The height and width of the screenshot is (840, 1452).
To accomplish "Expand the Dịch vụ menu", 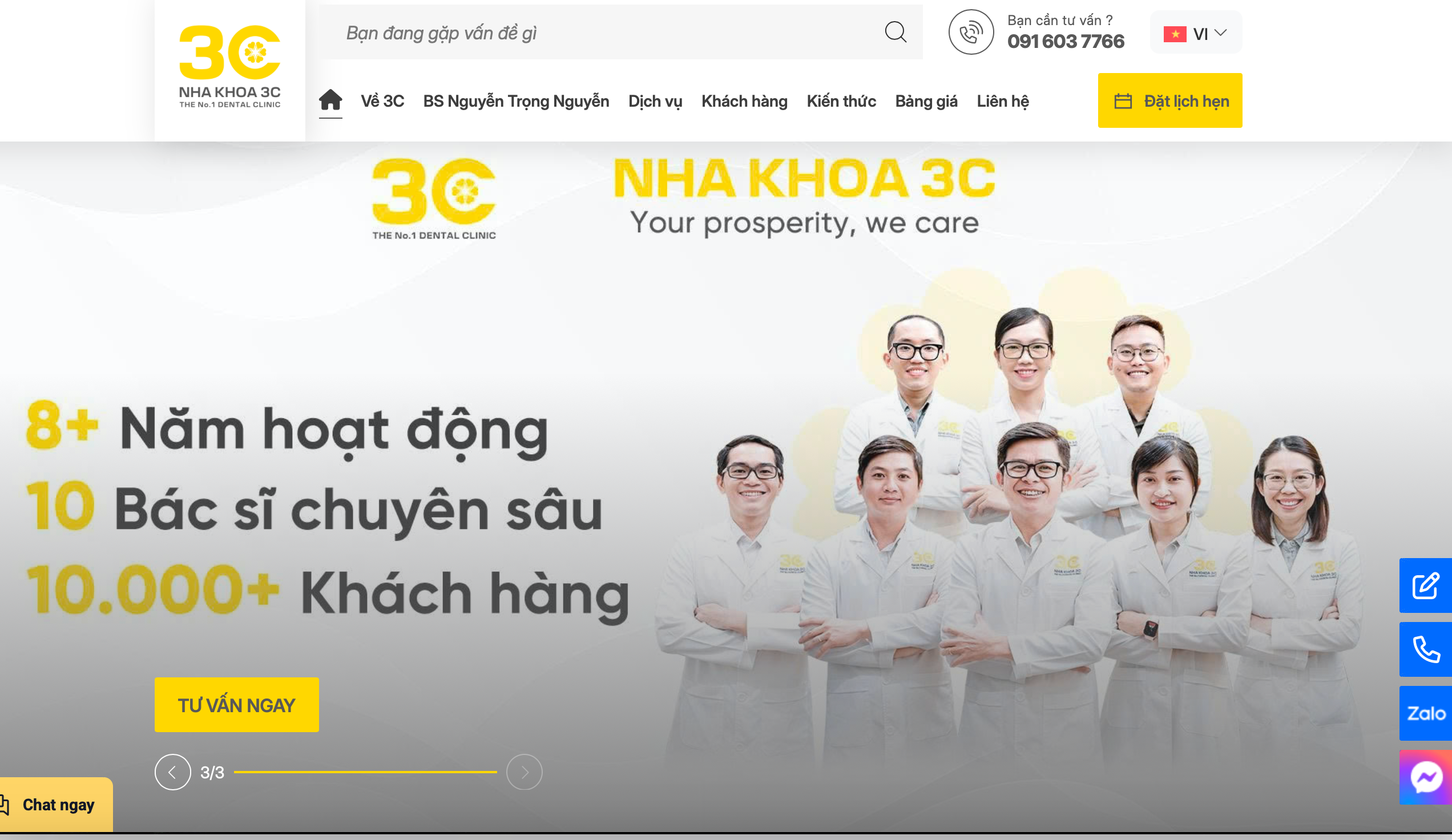I will pos(655,101).
